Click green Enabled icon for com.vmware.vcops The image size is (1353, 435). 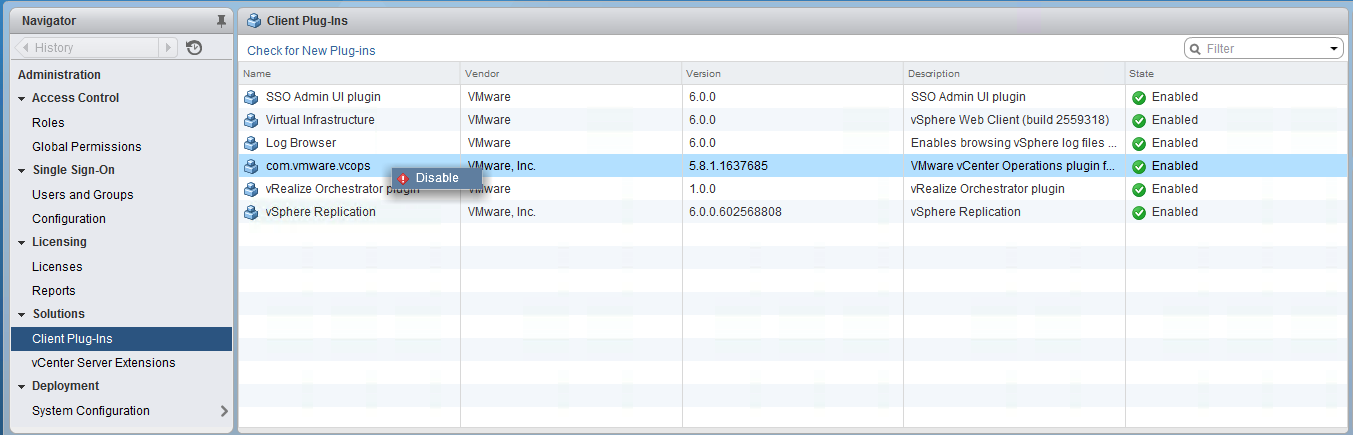tap(1139, 167)
